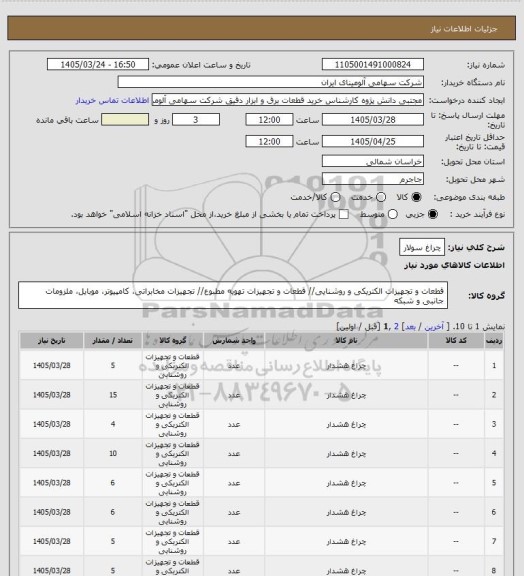Click the تاریخ نیاز column header

pyautogui.click(x=51, y=341)
